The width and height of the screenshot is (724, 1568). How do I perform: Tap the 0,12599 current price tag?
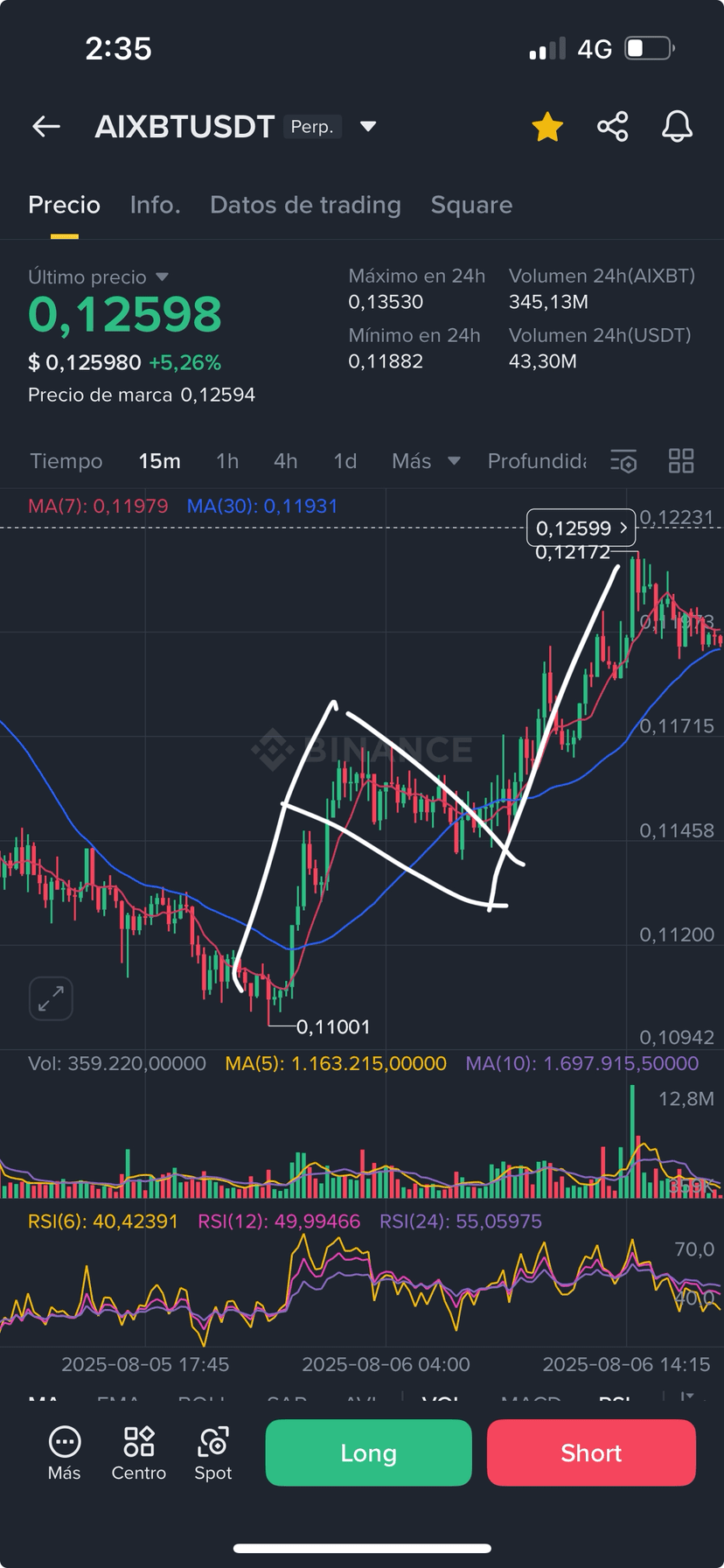[581, 528]
